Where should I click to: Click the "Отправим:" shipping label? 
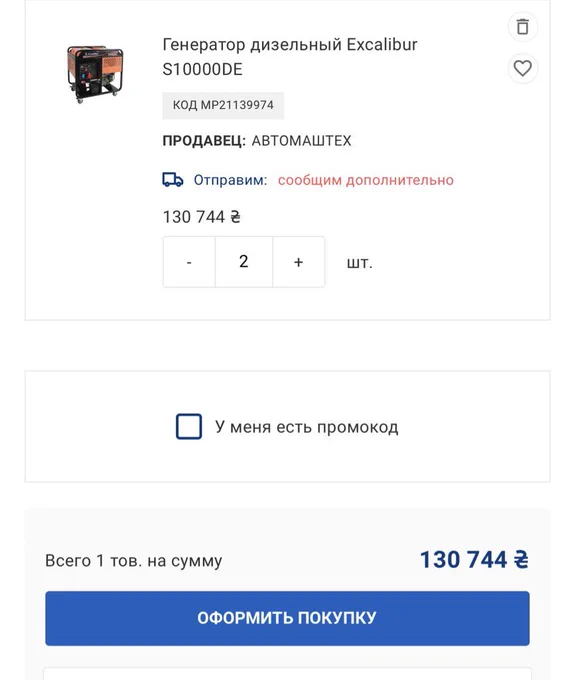coord(230,180)
